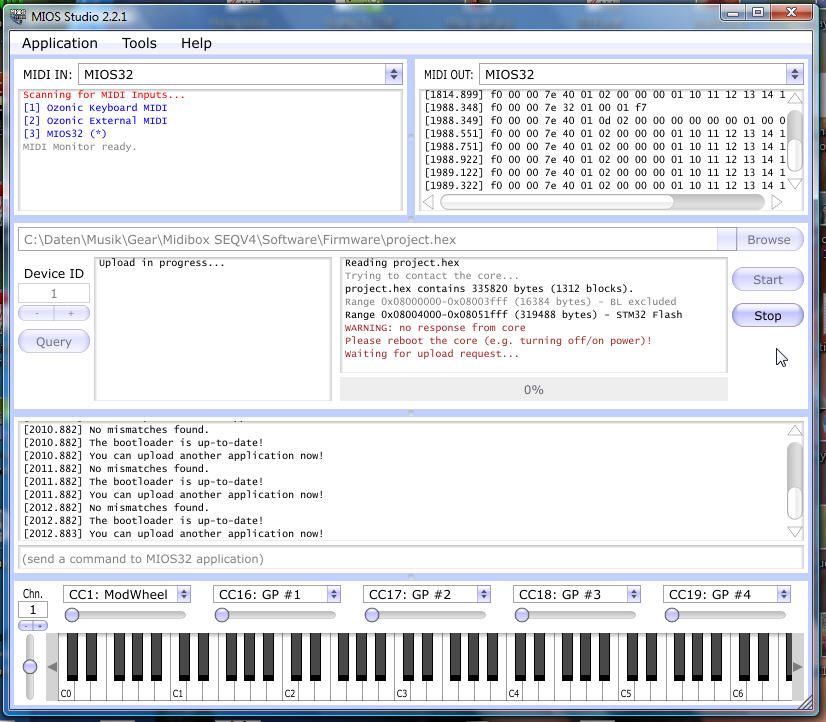Screen dimensions: 826x722
Task: Open the CC17: GP #2 dropdown
Action: (x=427, y=595)
